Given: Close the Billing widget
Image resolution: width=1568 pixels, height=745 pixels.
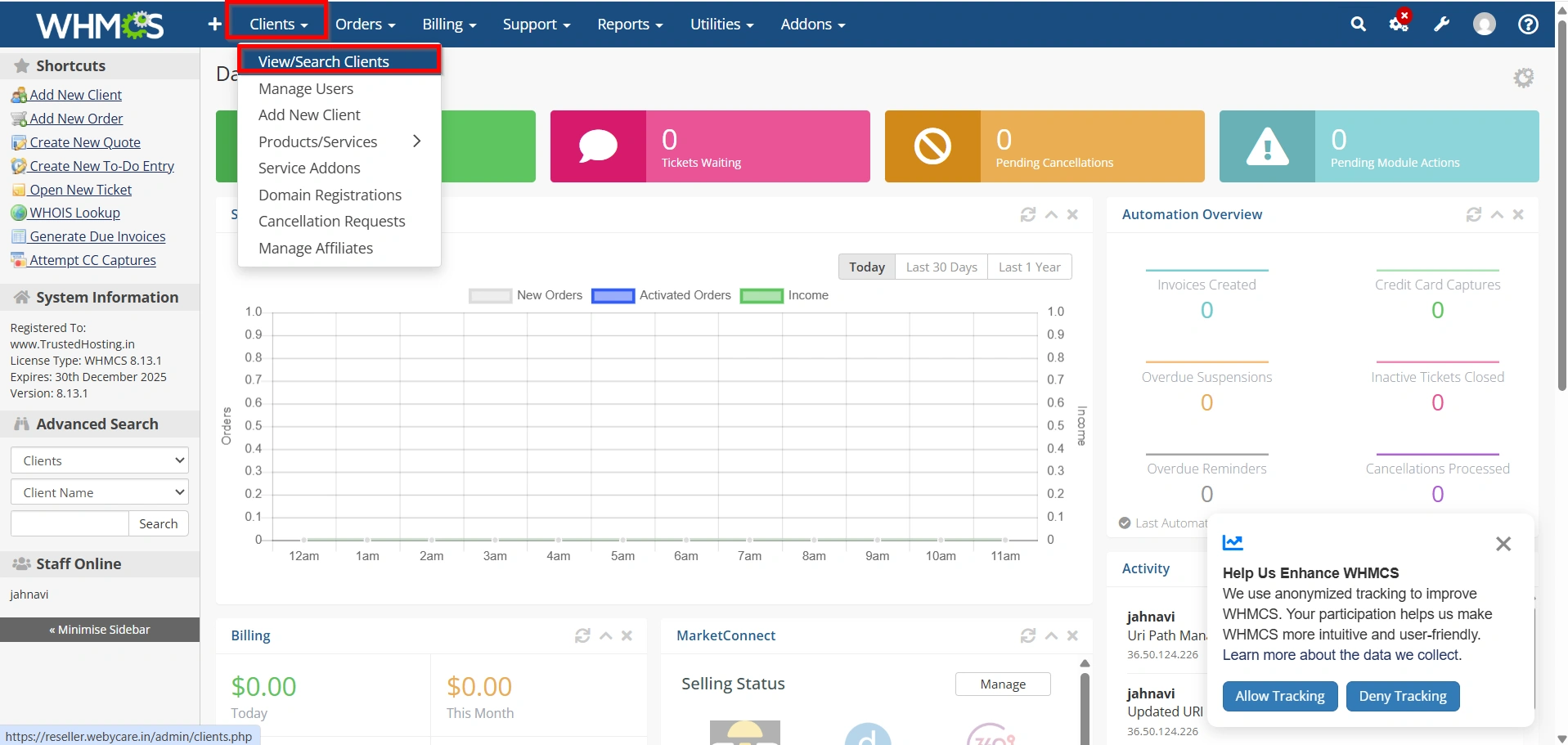Looking at the screenshot, I should 627,635.
